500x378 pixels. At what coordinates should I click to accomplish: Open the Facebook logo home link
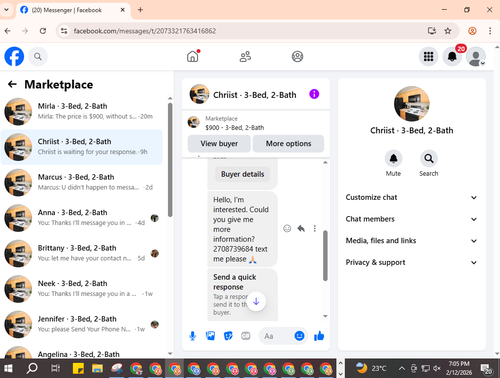14,56
